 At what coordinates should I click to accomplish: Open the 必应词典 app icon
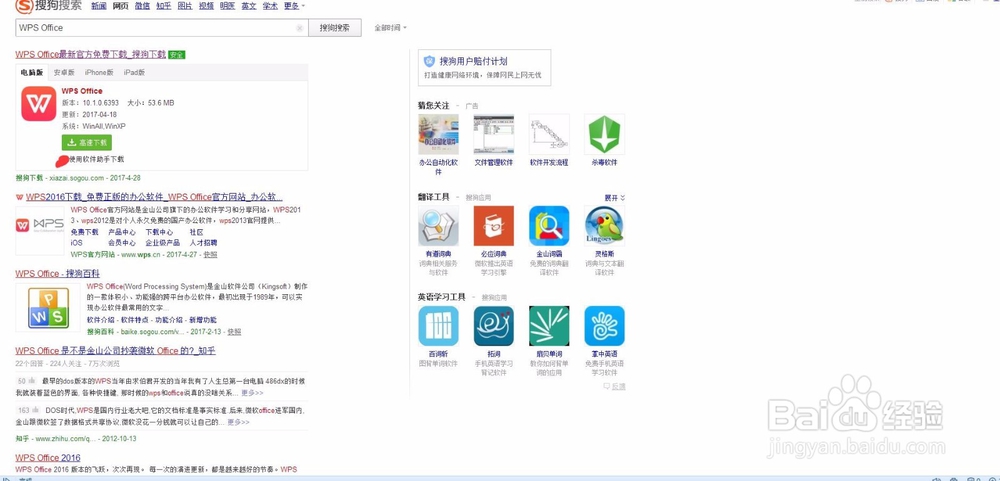pyautogui.click(x=494, y=226)
